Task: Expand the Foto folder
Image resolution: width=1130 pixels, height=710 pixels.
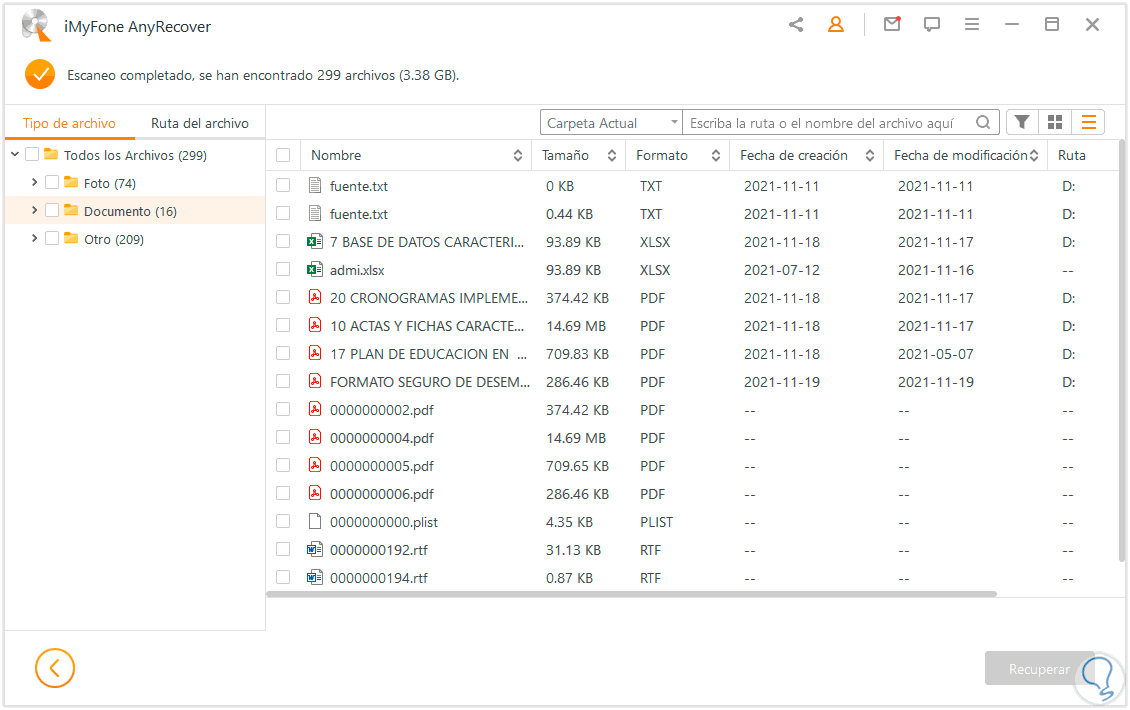Action: tap(35, 183)
